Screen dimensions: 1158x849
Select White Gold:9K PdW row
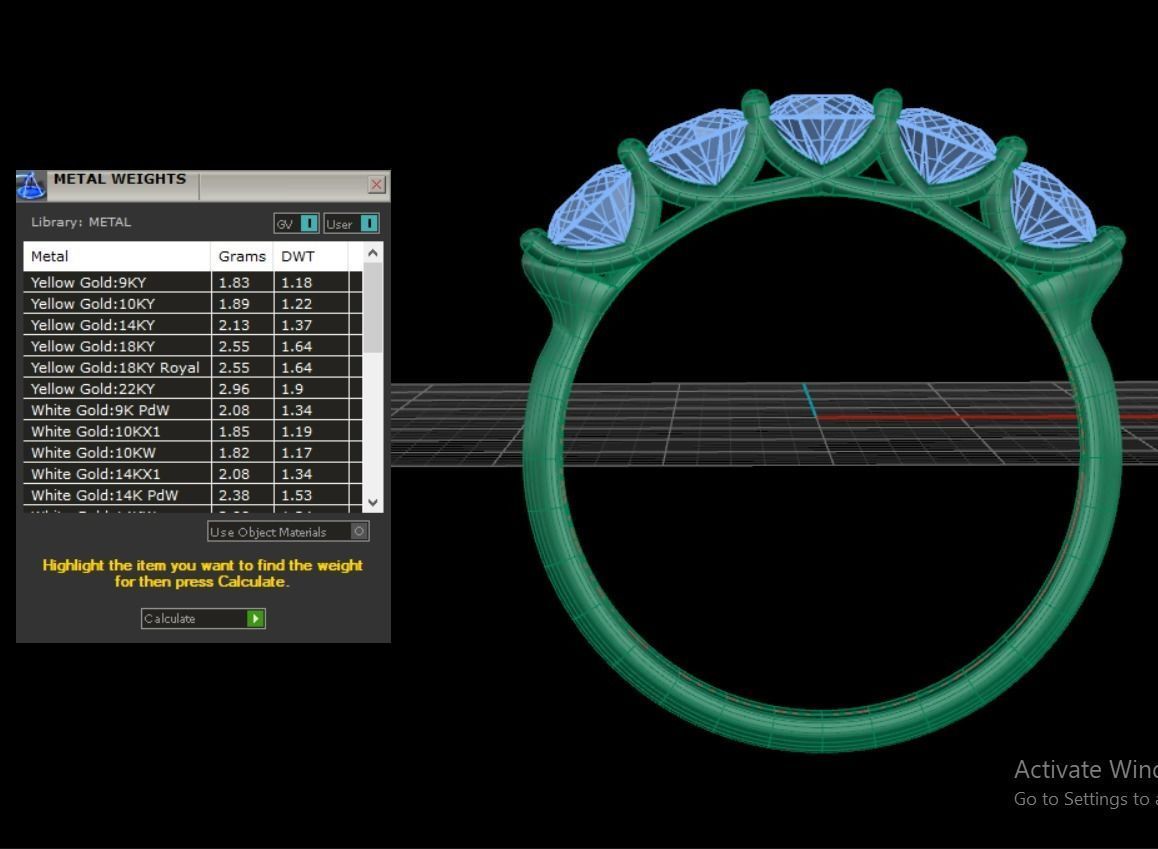pyautogui.click(x=193, y=410)
